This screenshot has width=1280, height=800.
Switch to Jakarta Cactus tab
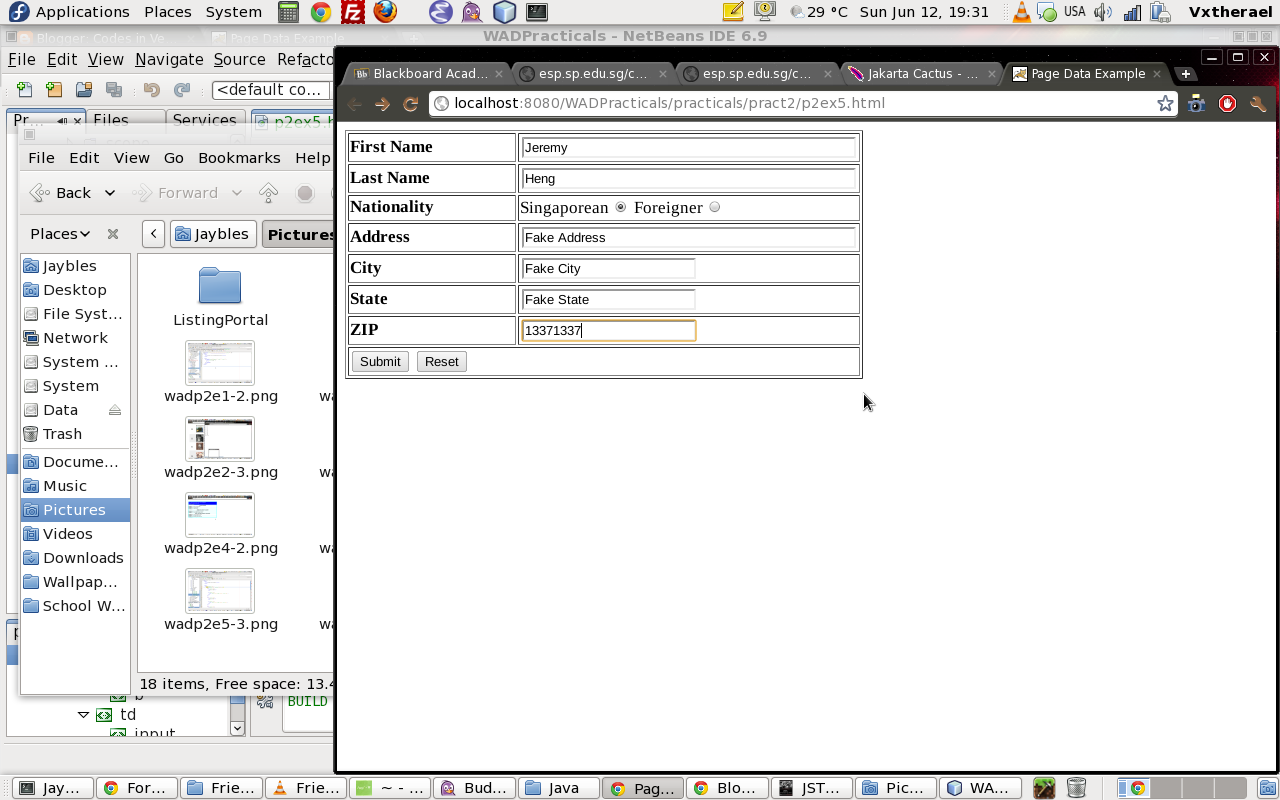(x=922, y=74)
